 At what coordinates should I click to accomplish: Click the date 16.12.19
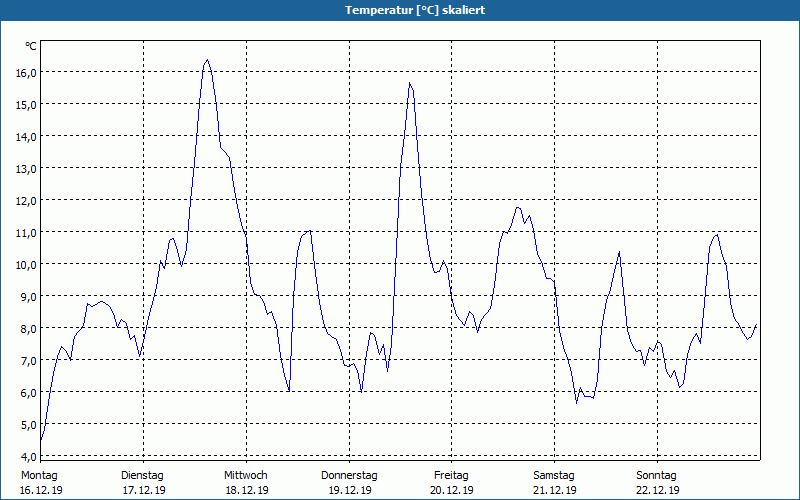pos(41,490)
